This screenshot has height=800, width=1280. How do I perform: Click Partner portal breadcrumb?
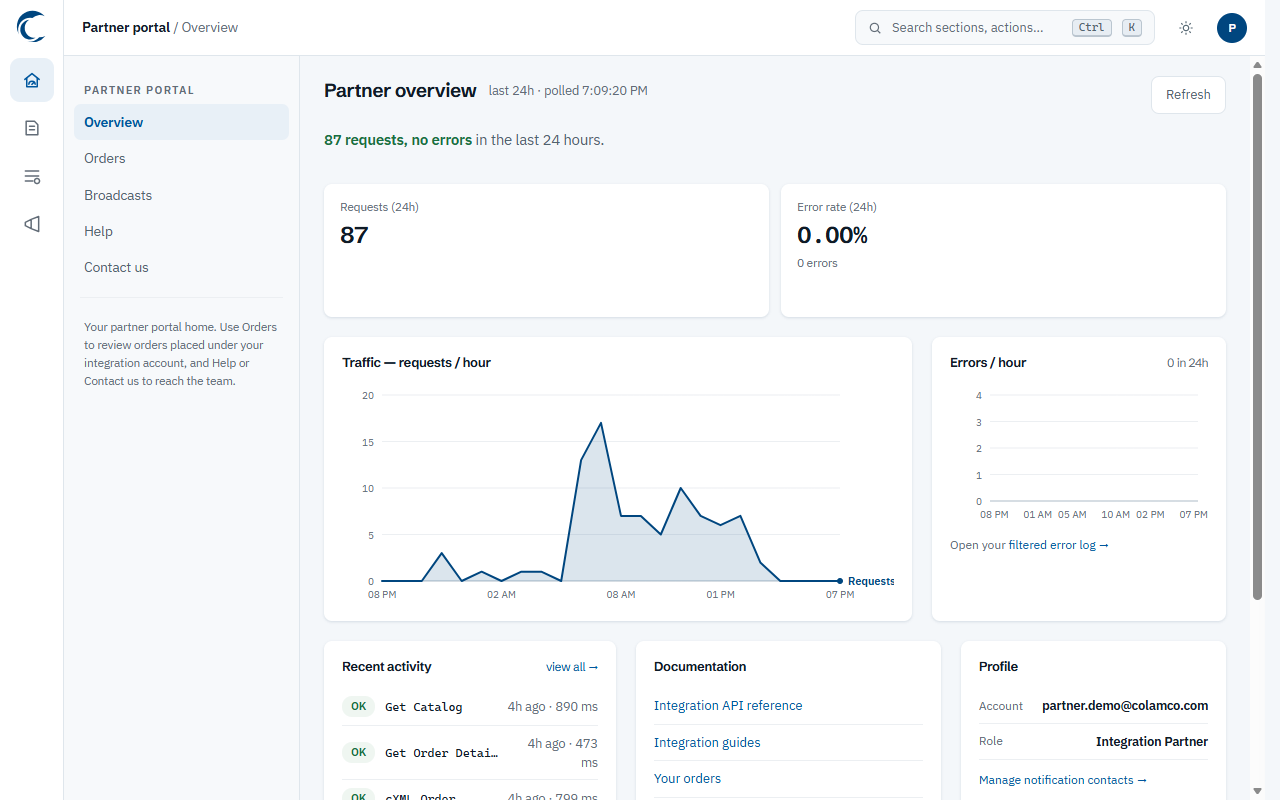[126, 28]
